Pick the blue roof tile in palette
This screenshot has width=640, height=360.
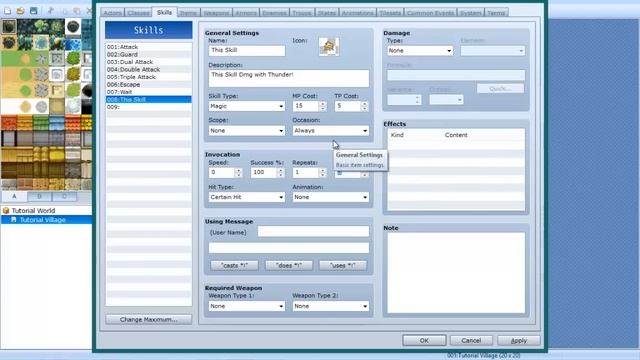[x=56, y=122]
